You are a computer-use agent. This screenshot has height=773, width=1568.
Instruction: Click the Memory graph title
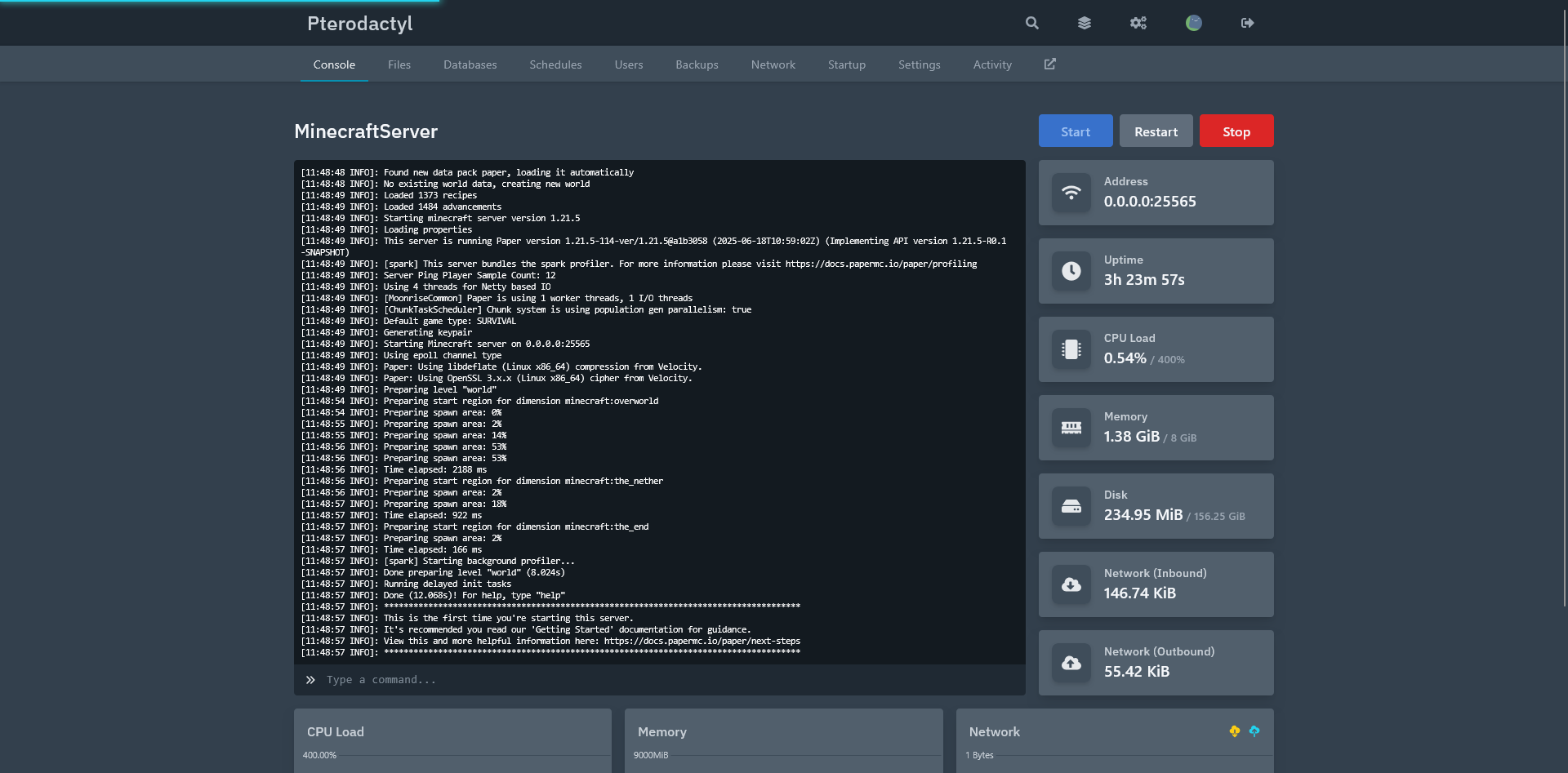tap(662, 732)
